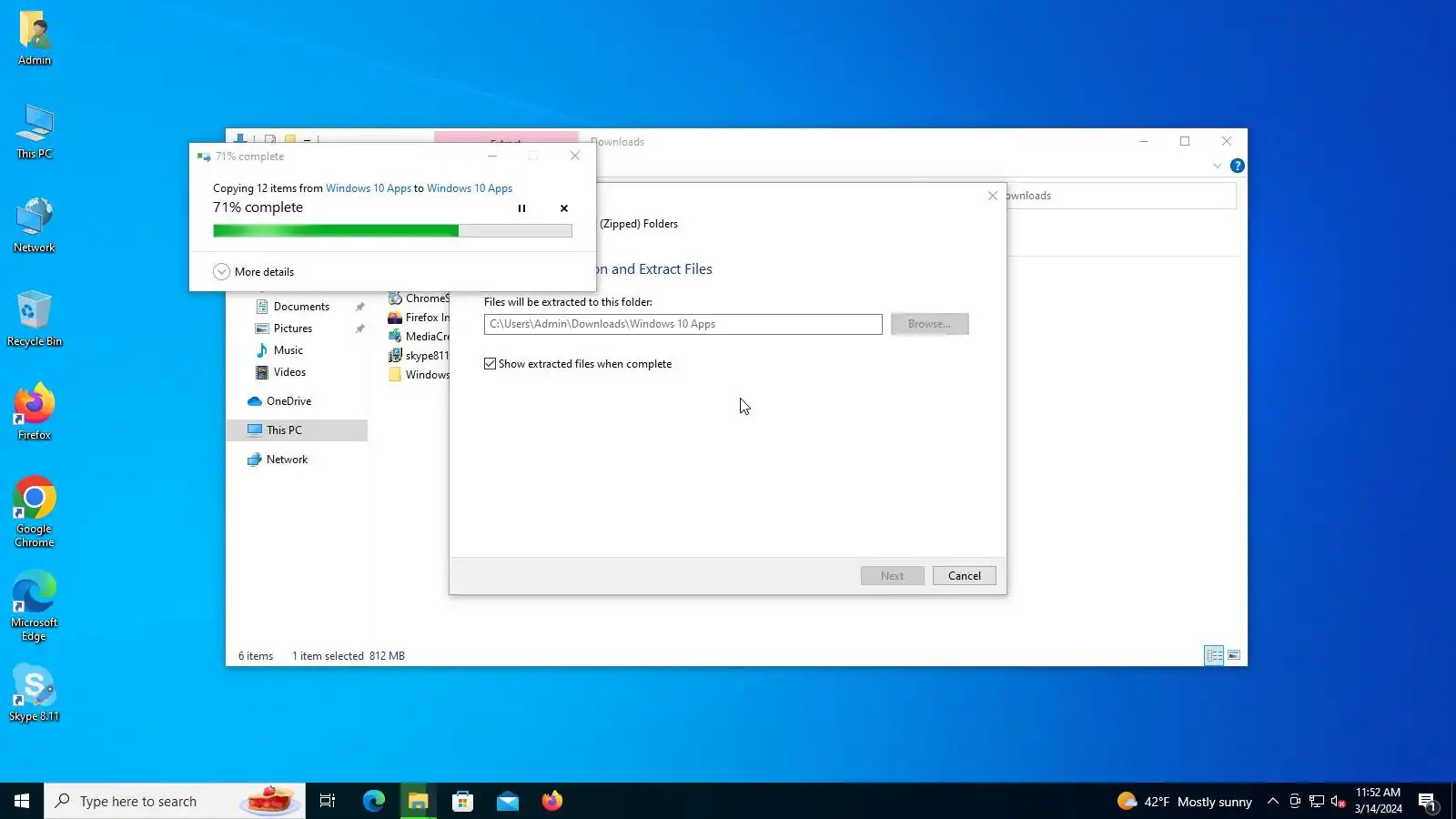Pause the file copy operation

pyautogui.click(x=521, y=208)
